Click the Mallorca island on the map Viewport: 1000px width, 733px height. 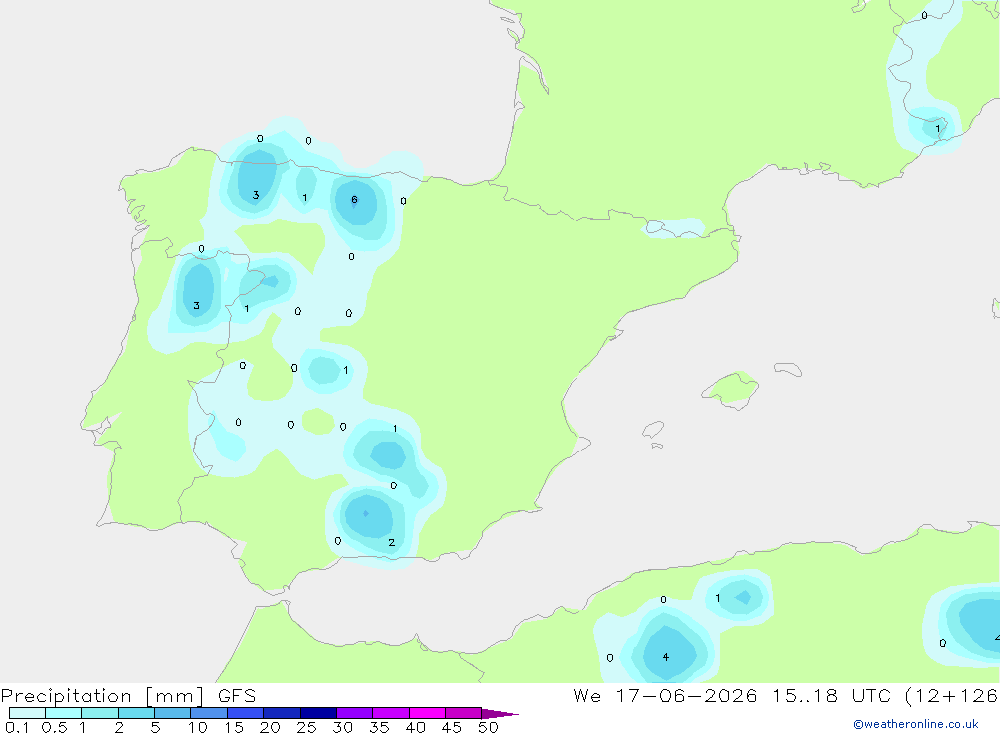pos(731,389)
